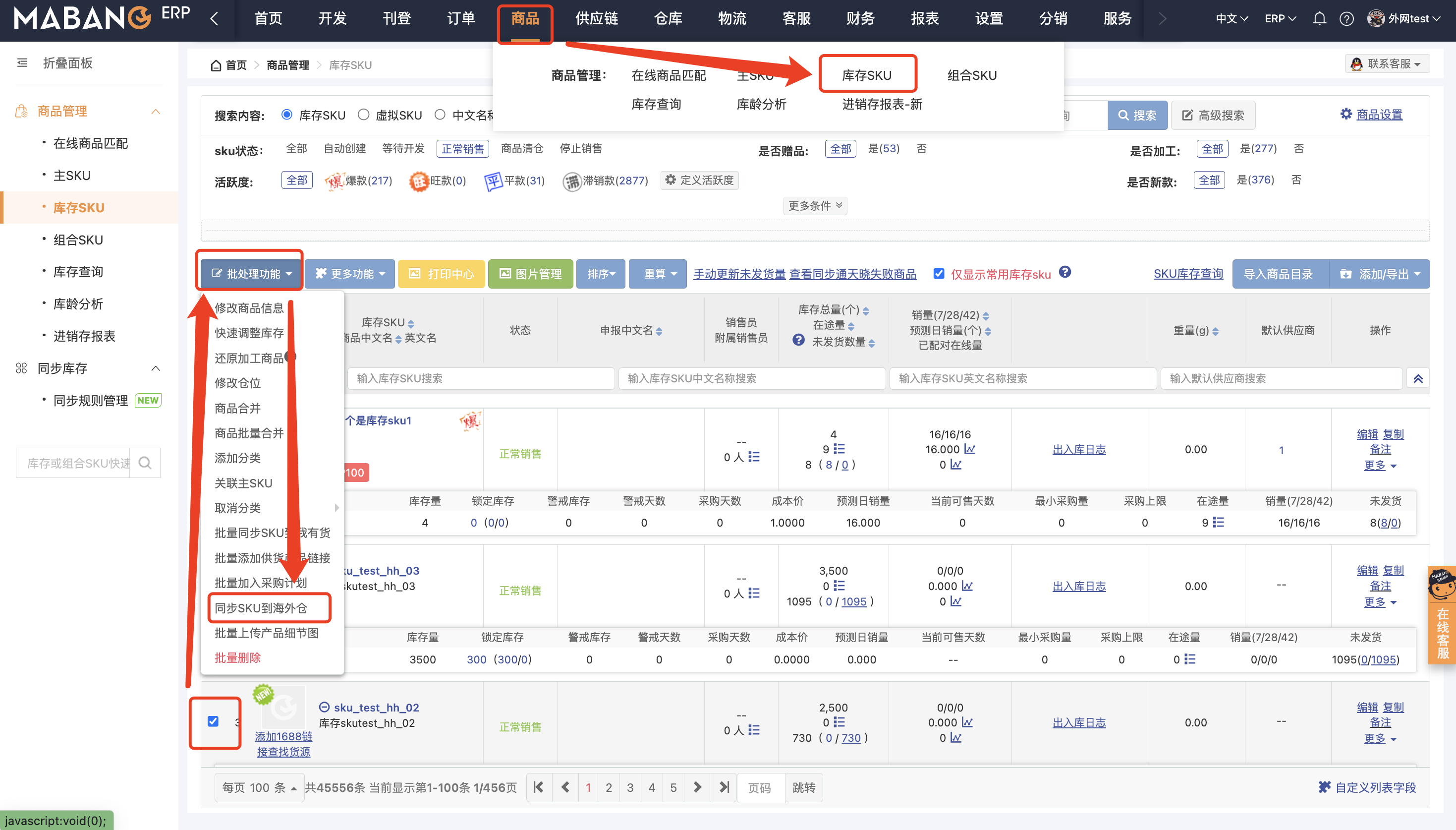This screenshot has width=1456, height=830.
Task: Click the right arrow to scroll navigation forward
Action: (1163, 19)
